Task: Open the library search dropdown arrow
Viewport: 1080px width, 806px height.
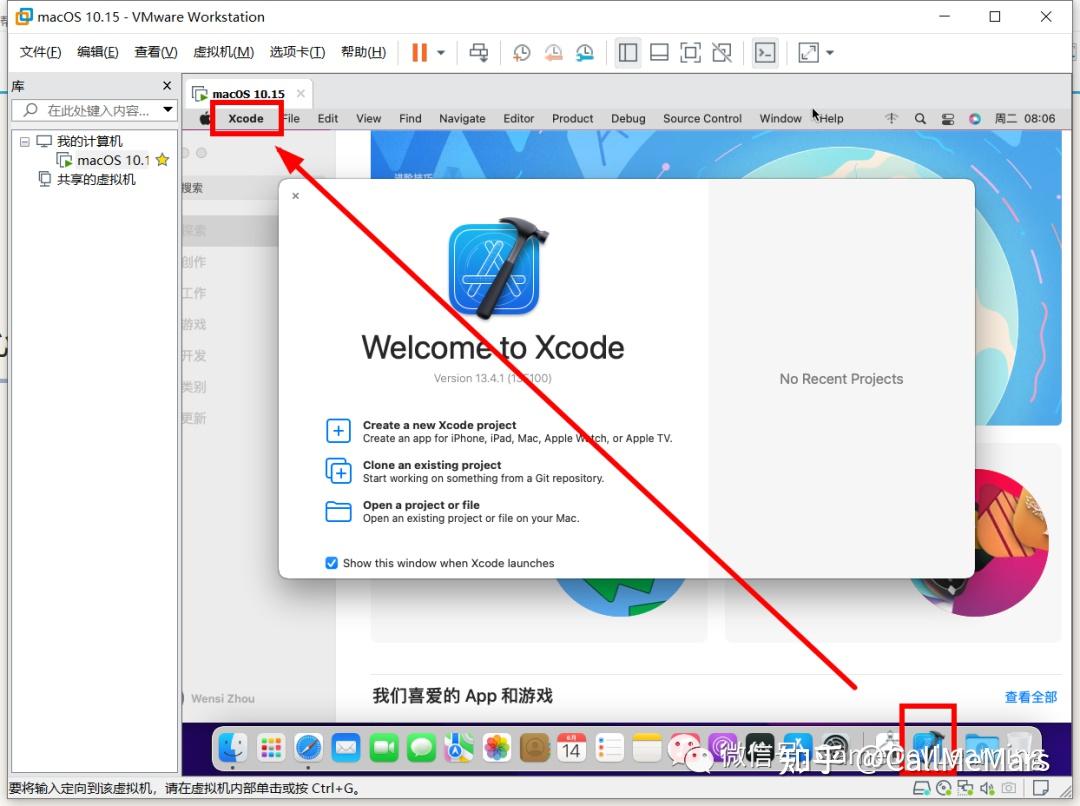Action: 167,110
